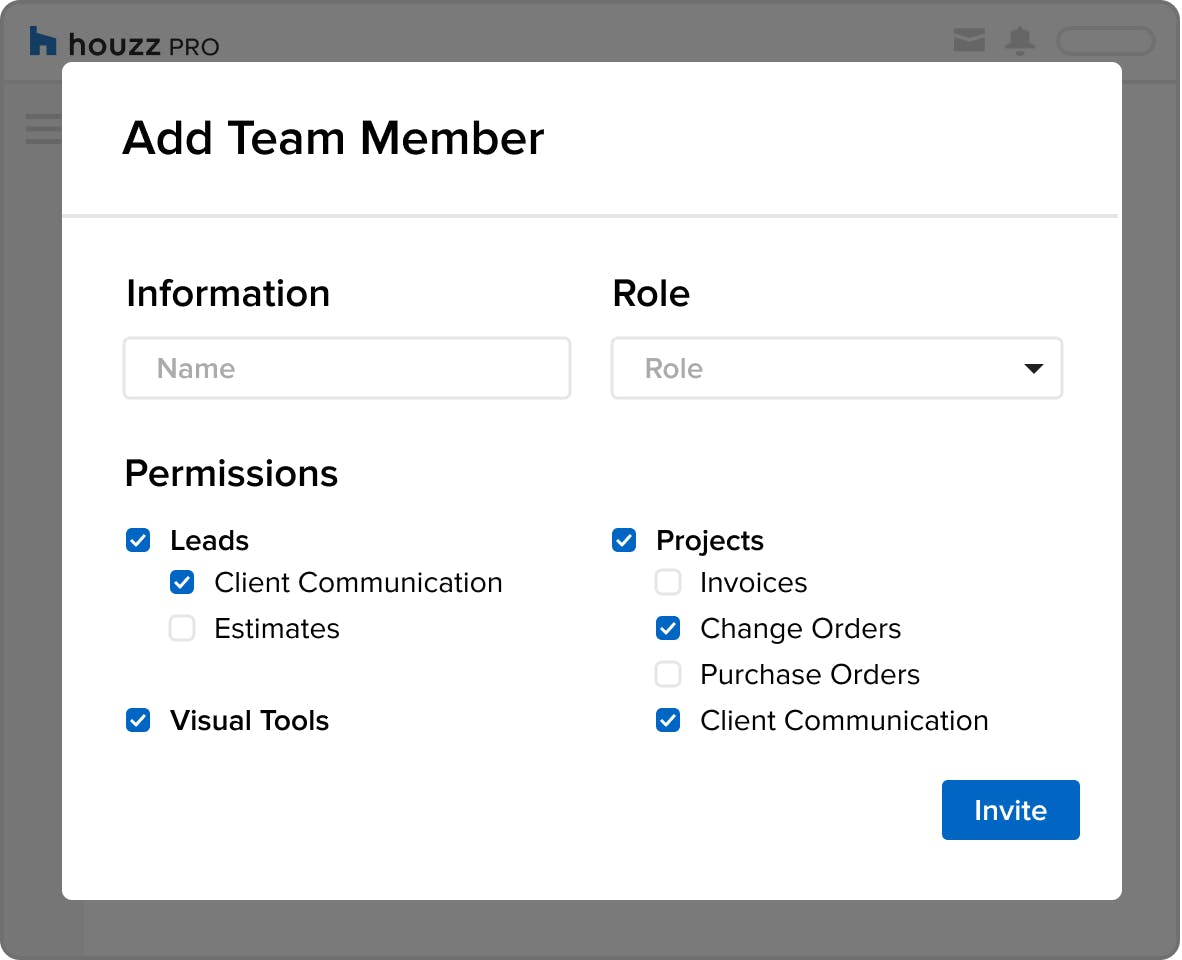The height and width of the screenshot is (960, 1182).
Task: Enable the Invoices permission
Action: (668, 582)
